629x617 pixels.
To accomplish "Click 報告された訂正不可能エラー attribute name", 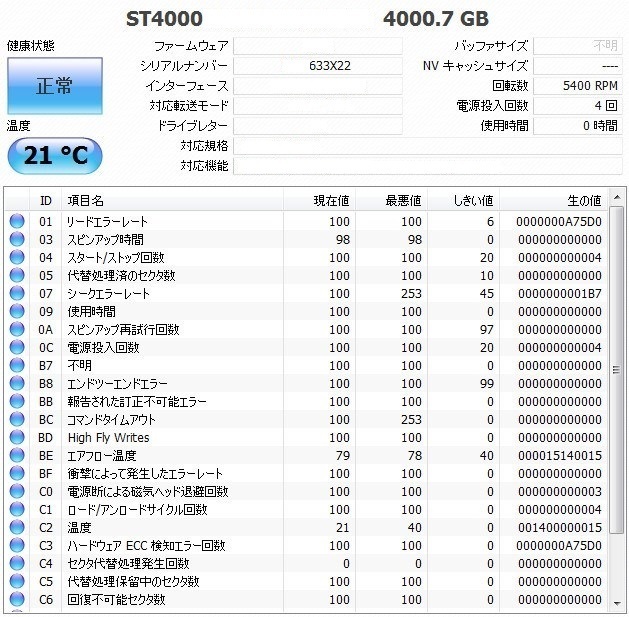I will pyautogui.click(x=137, y=402).
